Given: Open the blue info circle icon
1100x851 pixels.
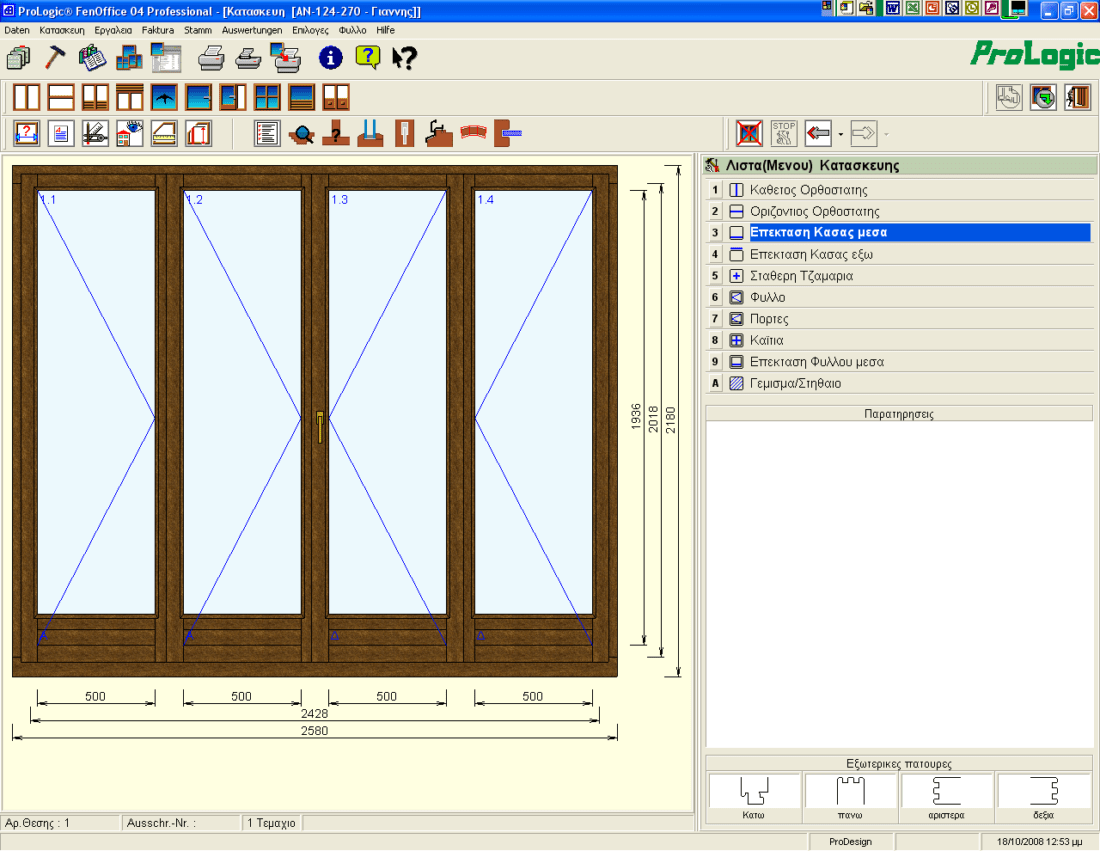Looking at the screenshot, I should tap(330, 58).
